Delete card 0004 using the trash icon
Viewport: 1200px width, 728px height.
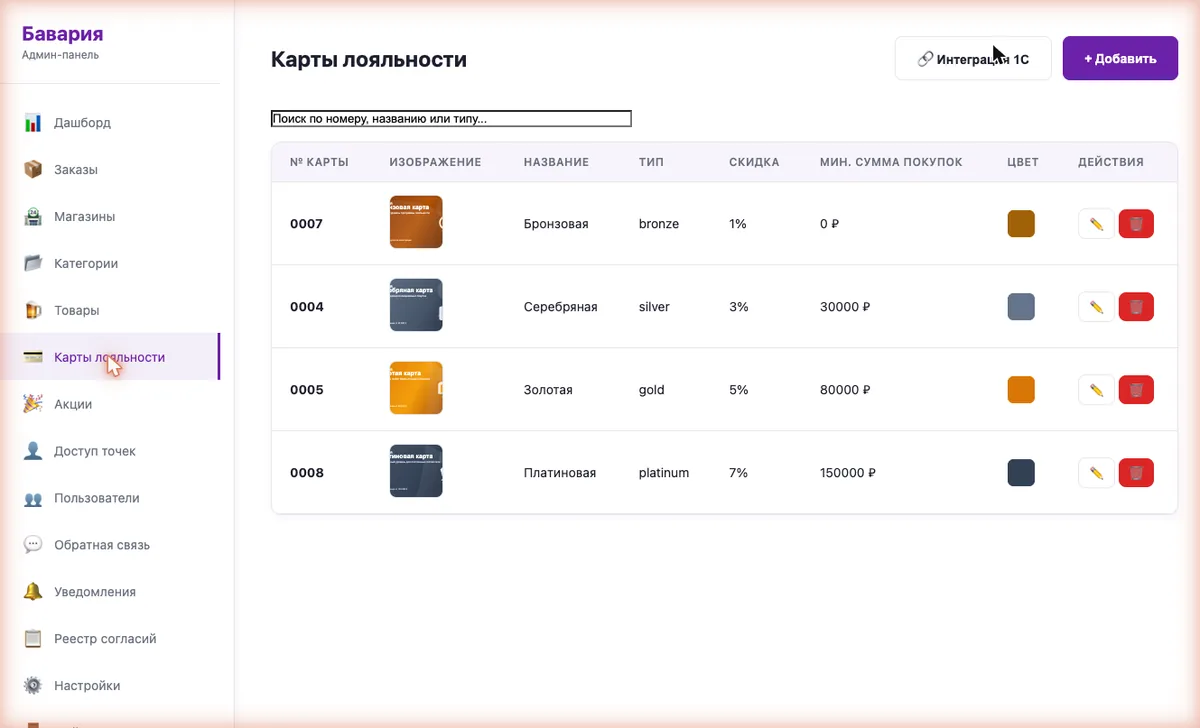pos(1136,307)
